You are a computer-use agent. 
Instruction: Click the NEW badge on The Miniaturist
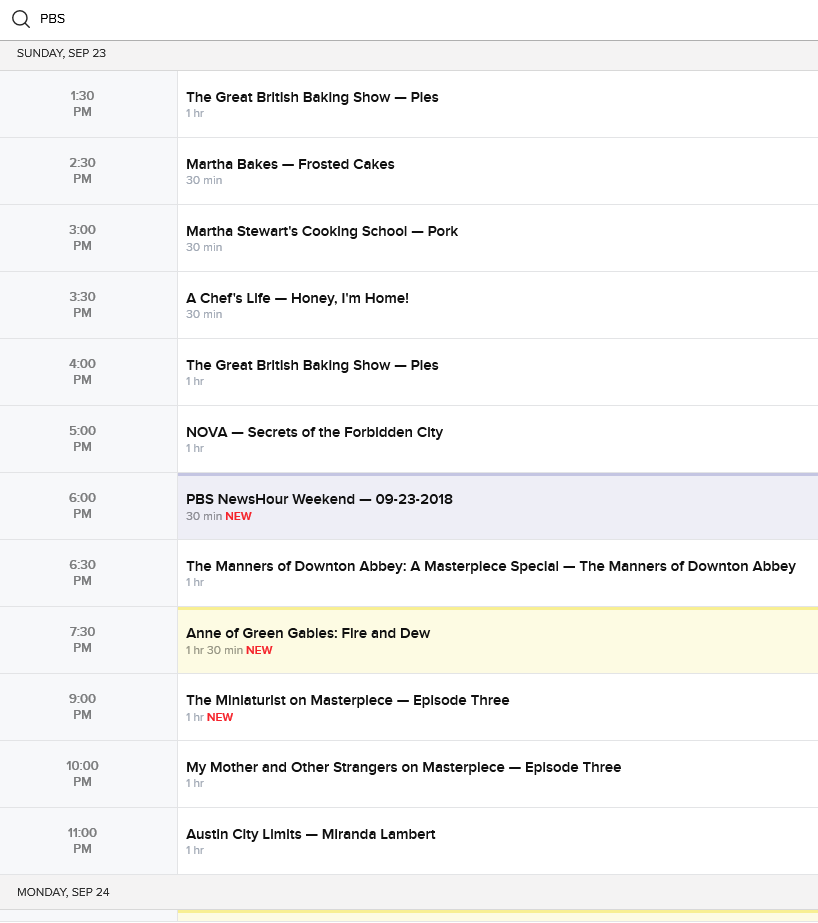tap(220, 718)
